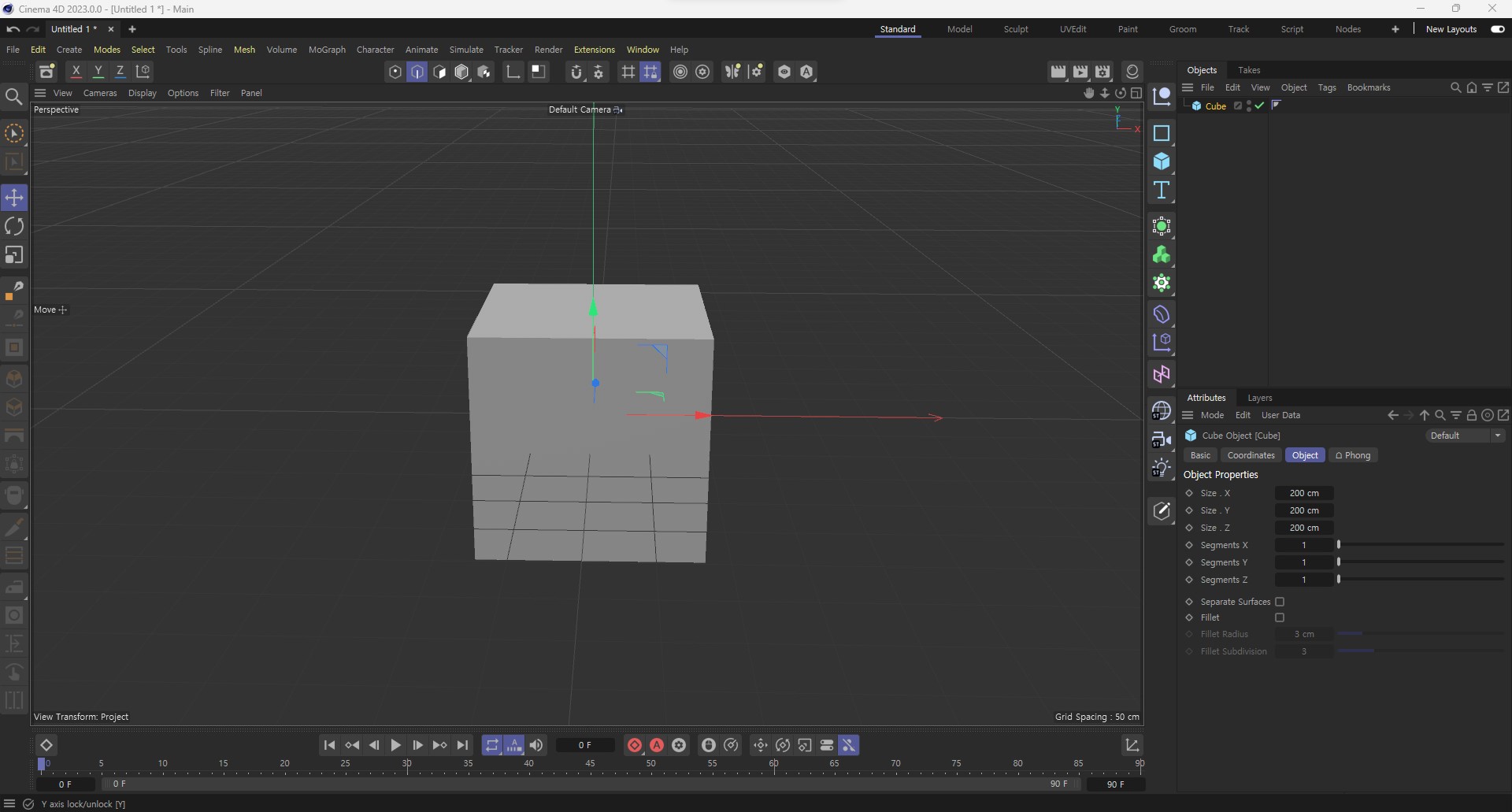Select the Rotate tool below the Move tool
The width and height of the screenshot is (1512, 812).
point(14,226)
